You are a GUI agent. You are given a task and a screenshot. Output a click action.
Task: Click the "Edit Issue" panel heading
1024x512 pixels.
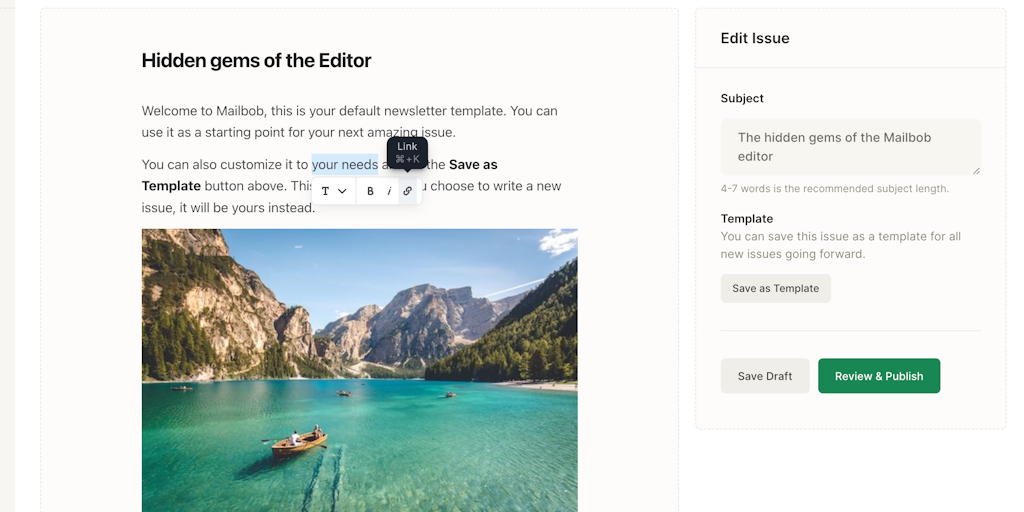pyautogui.click(x=755, y=38)
